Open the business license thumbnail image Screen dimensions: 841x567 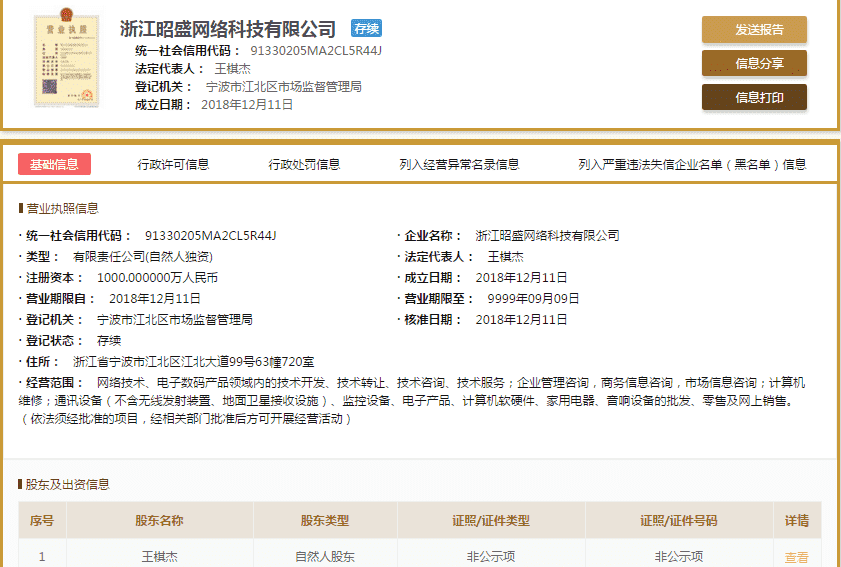(67, 58)
